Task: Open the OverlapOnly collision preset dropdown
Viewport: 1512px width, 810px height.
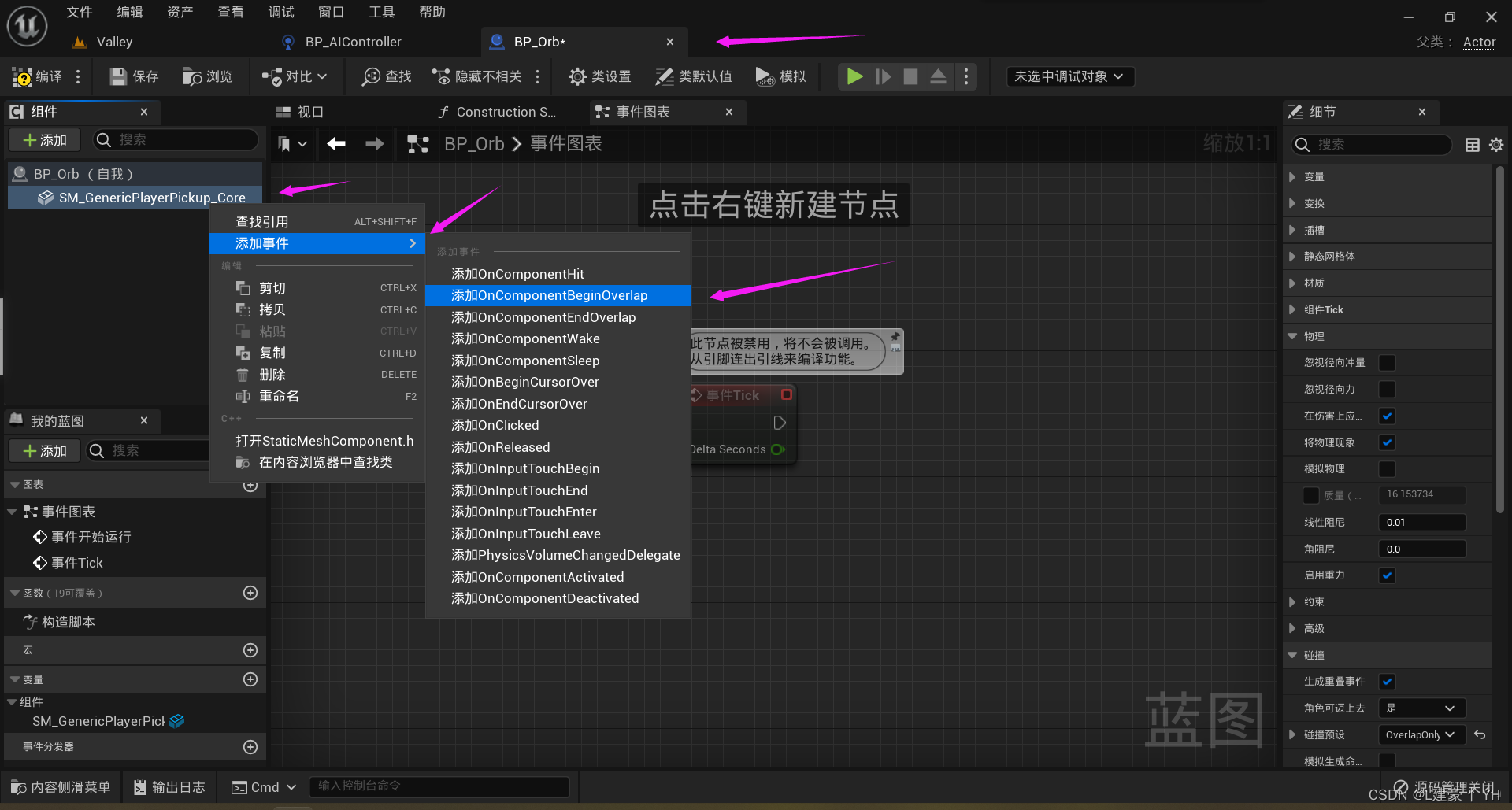Action: coord(1421,734)
